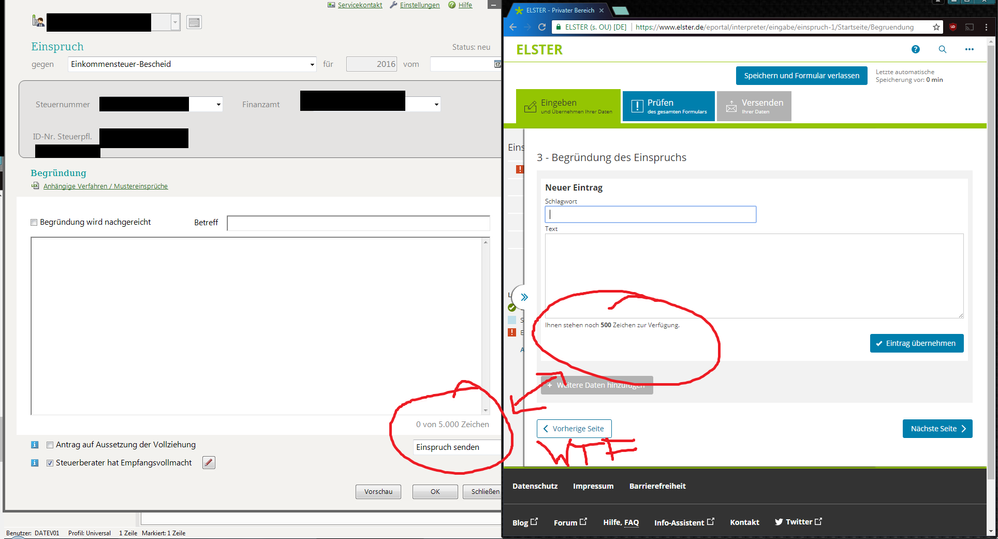Click info icon beside Antrag auf Aussetzung

[34, 445]
